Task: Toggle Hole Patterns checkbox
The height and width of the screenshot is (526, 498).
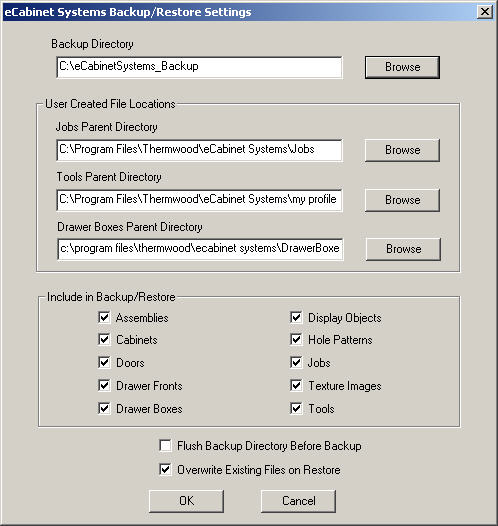Action: [x=296, y=339]
